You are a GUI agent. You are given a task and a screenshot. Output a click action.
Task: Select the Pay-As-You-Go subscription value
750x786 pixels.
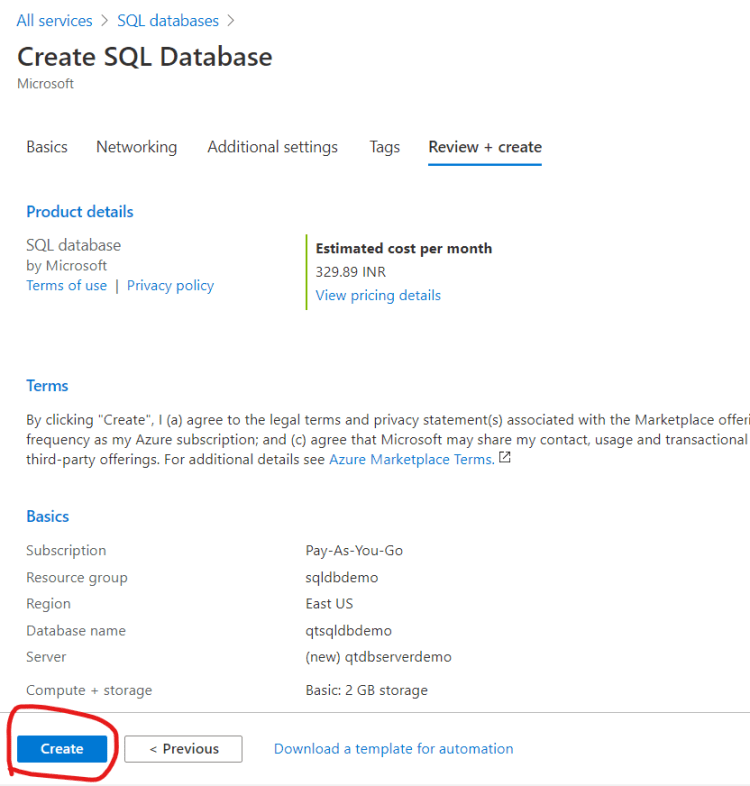pyautogui.click(x=354, y=550)
